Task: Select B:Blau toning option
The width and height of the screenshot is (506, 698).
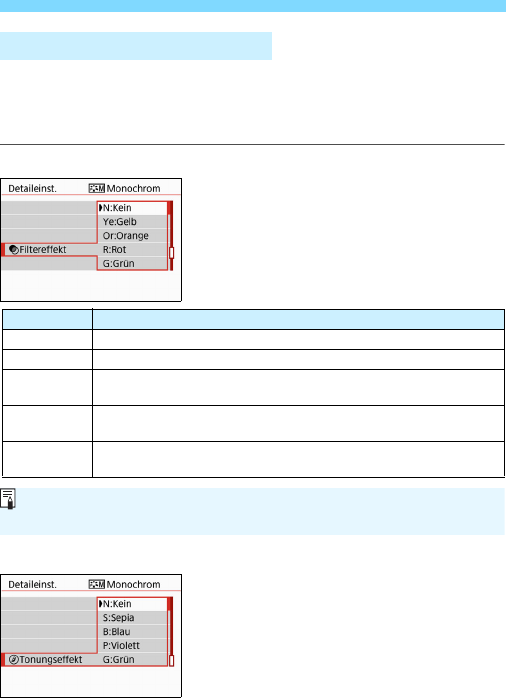Action: (132, 632)
